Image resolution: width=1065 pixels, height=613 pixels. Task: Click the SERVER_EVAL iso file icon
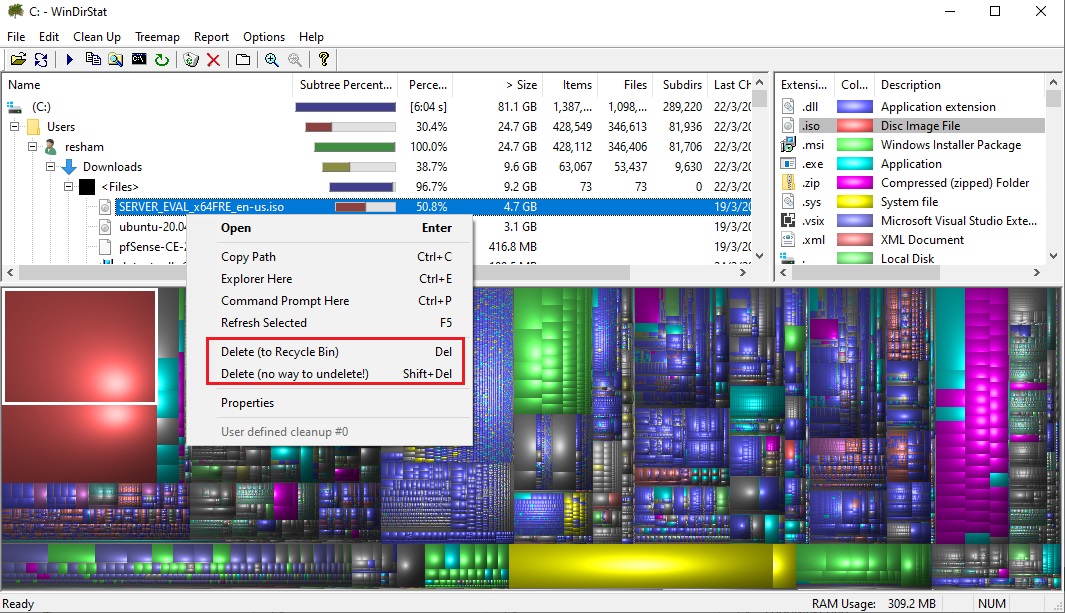(105, 207)
